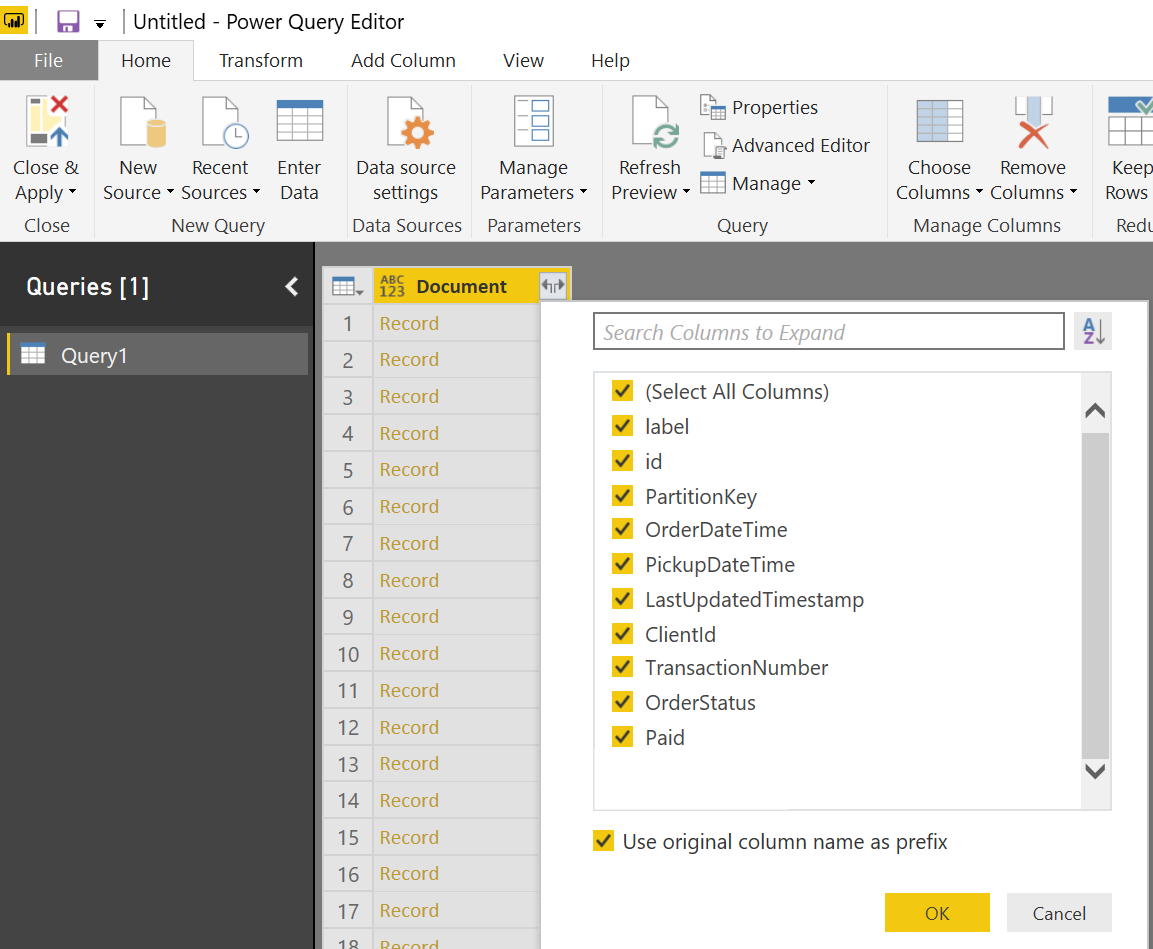1153x949 pixels.
Task: Open query Properties
Action: (x=758, y=107)
